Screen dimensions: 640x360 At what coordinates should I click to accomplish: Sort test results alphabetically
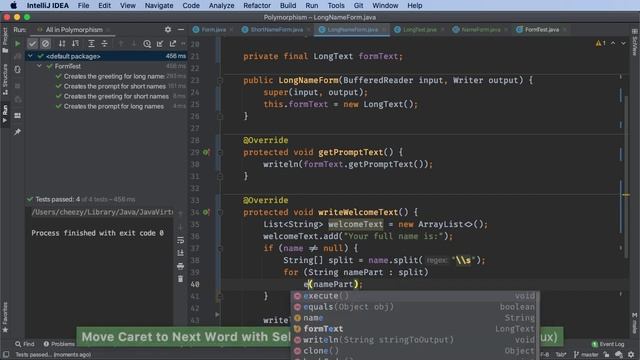(62, 43)
